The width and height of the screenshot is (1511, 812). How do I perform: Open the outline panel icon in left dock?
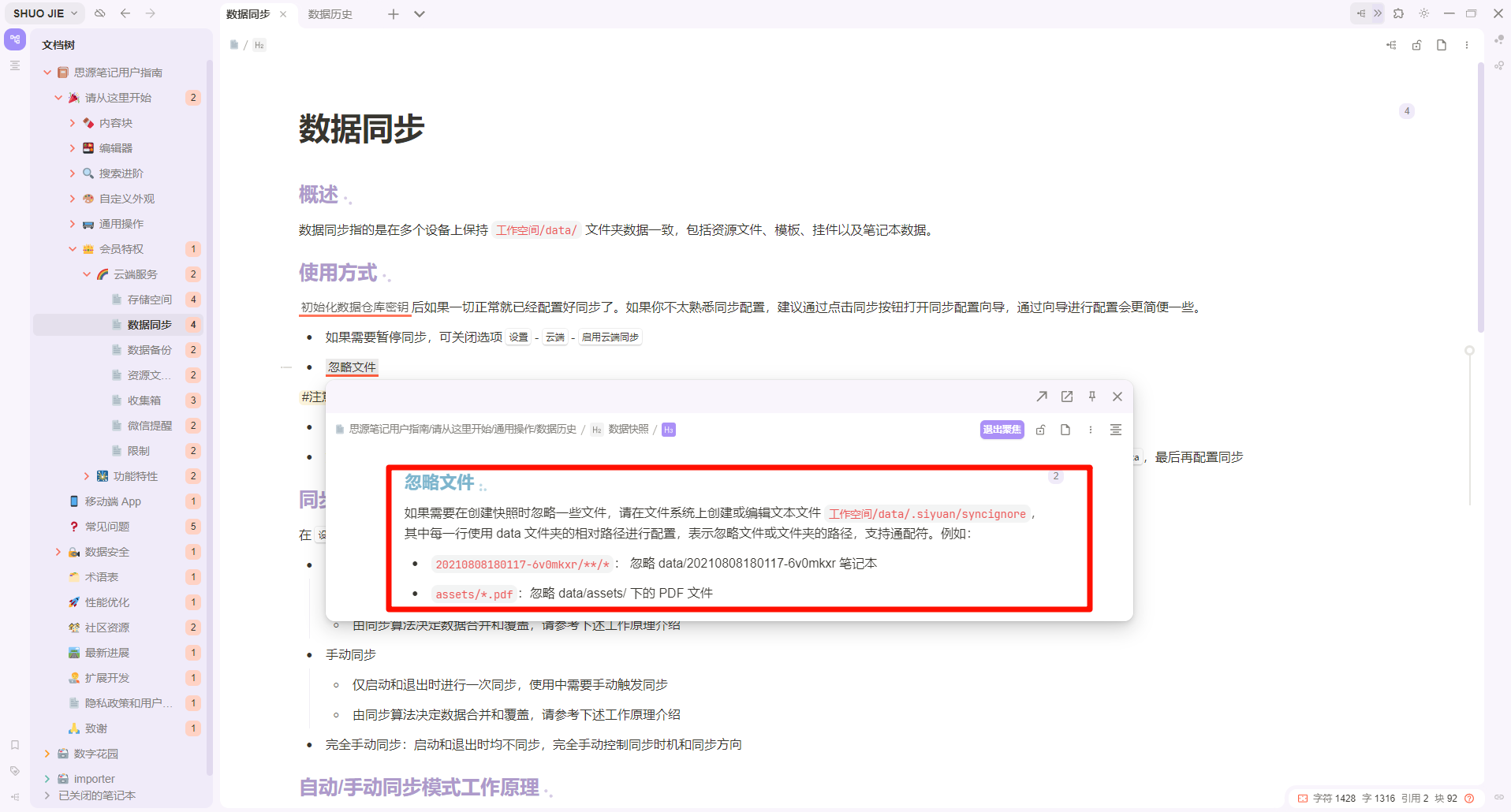pyautogui.click(x=15, y=65)
